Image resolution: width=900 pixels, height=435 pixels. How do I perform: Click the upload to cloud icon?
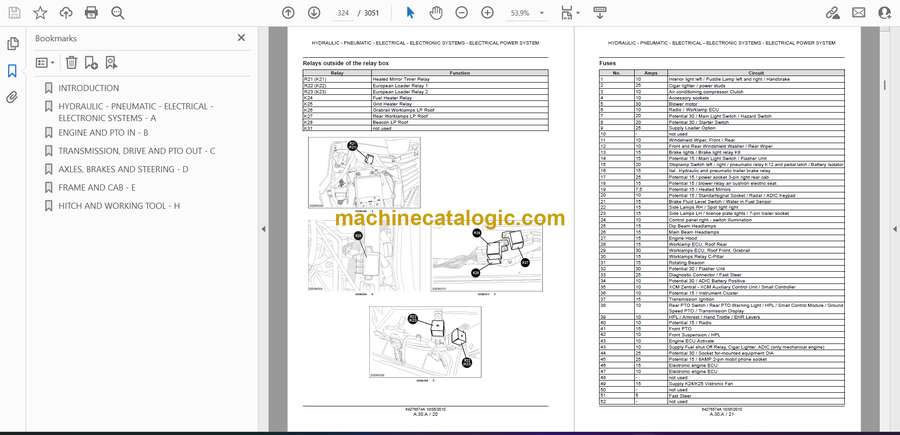tap(66, 13)
